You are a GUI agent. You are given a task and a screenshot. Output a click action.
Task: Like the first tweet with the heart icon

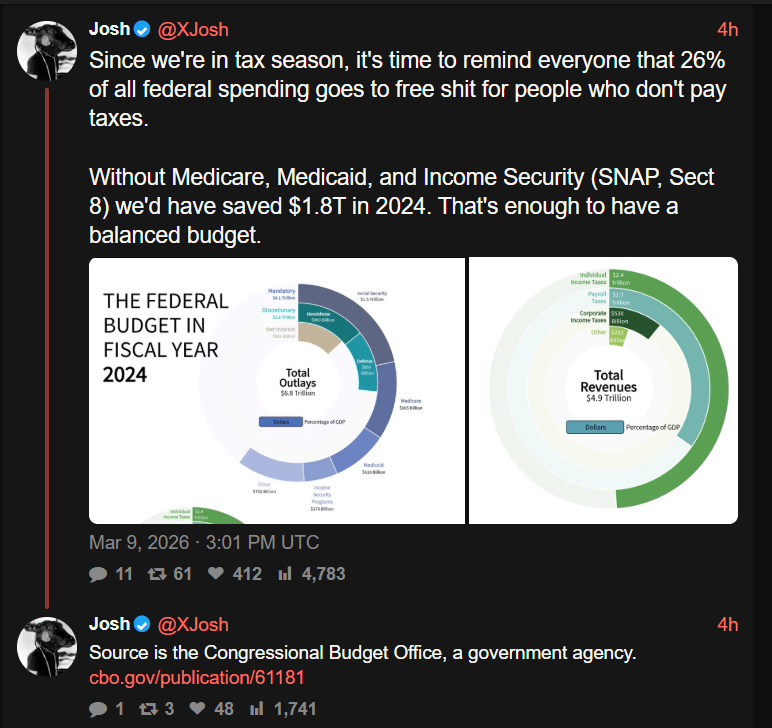(x=213, y=574)
